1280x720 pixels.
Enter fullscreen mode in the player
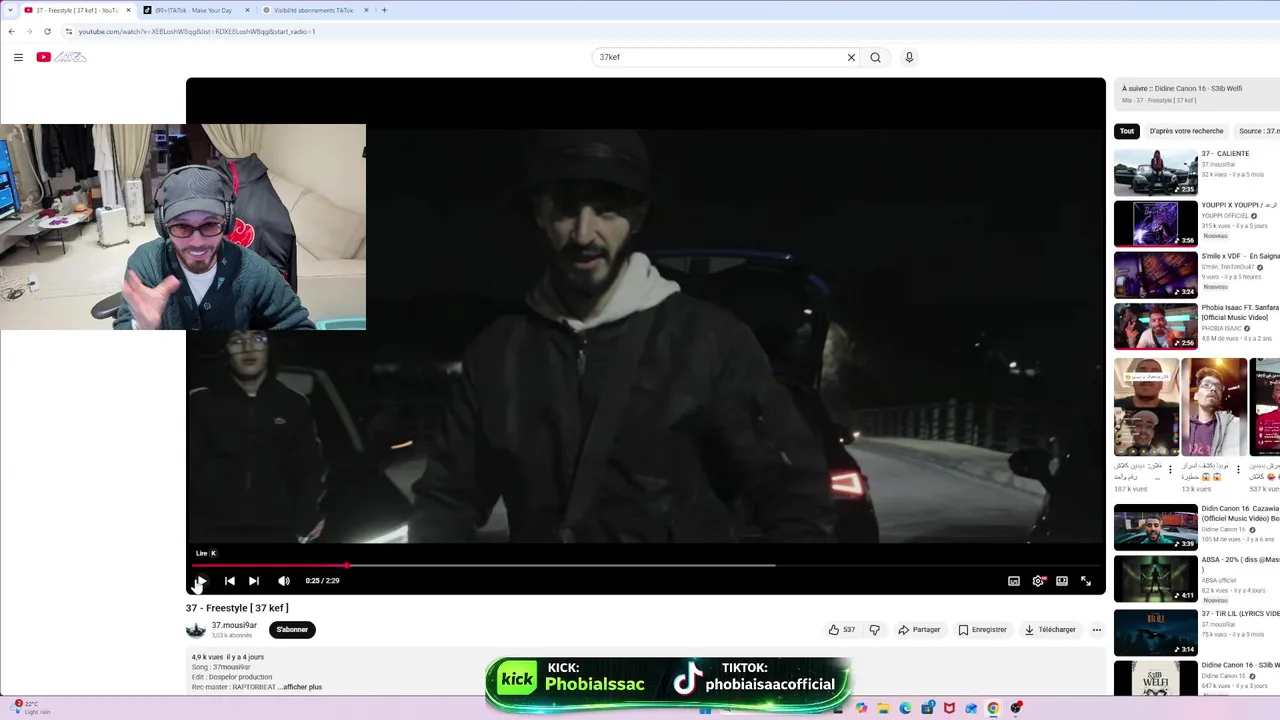(x=1086, y=581)
